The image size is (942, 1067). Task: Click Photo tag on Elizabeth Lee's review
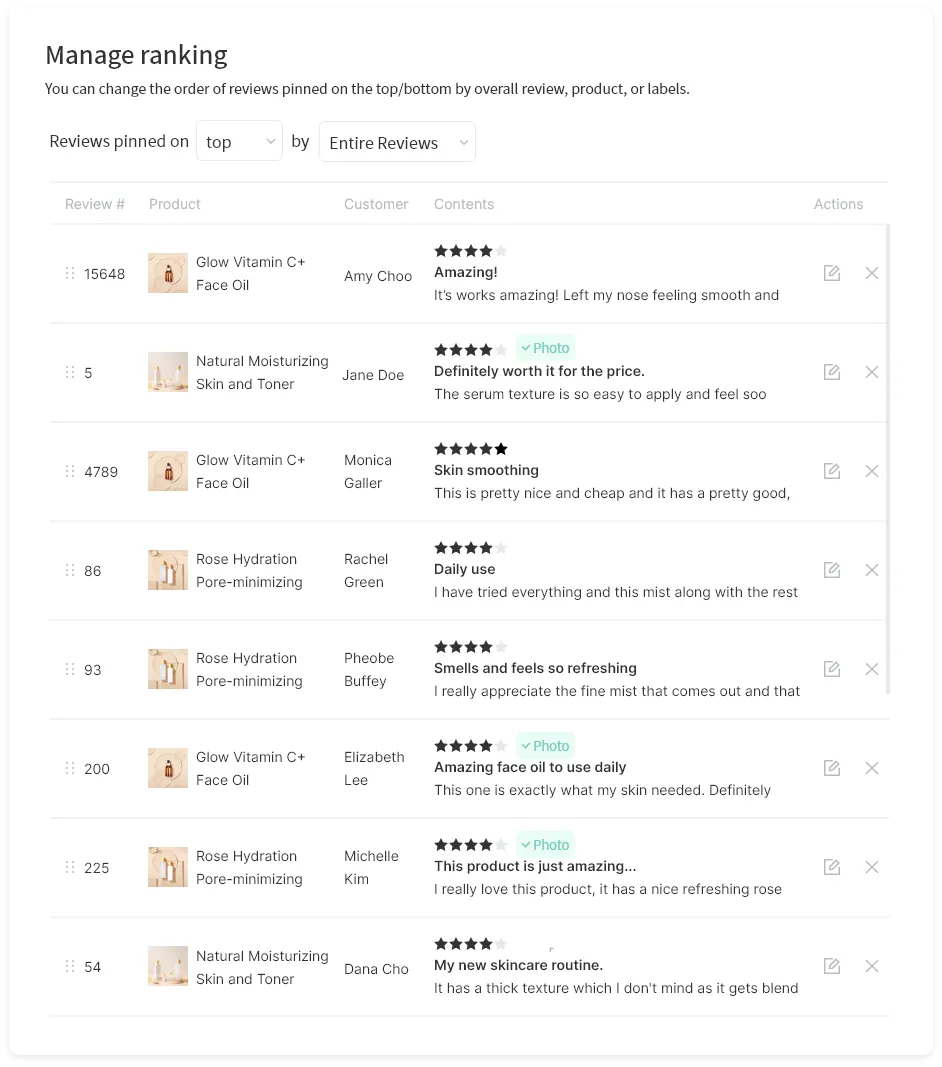pos(546,746)
